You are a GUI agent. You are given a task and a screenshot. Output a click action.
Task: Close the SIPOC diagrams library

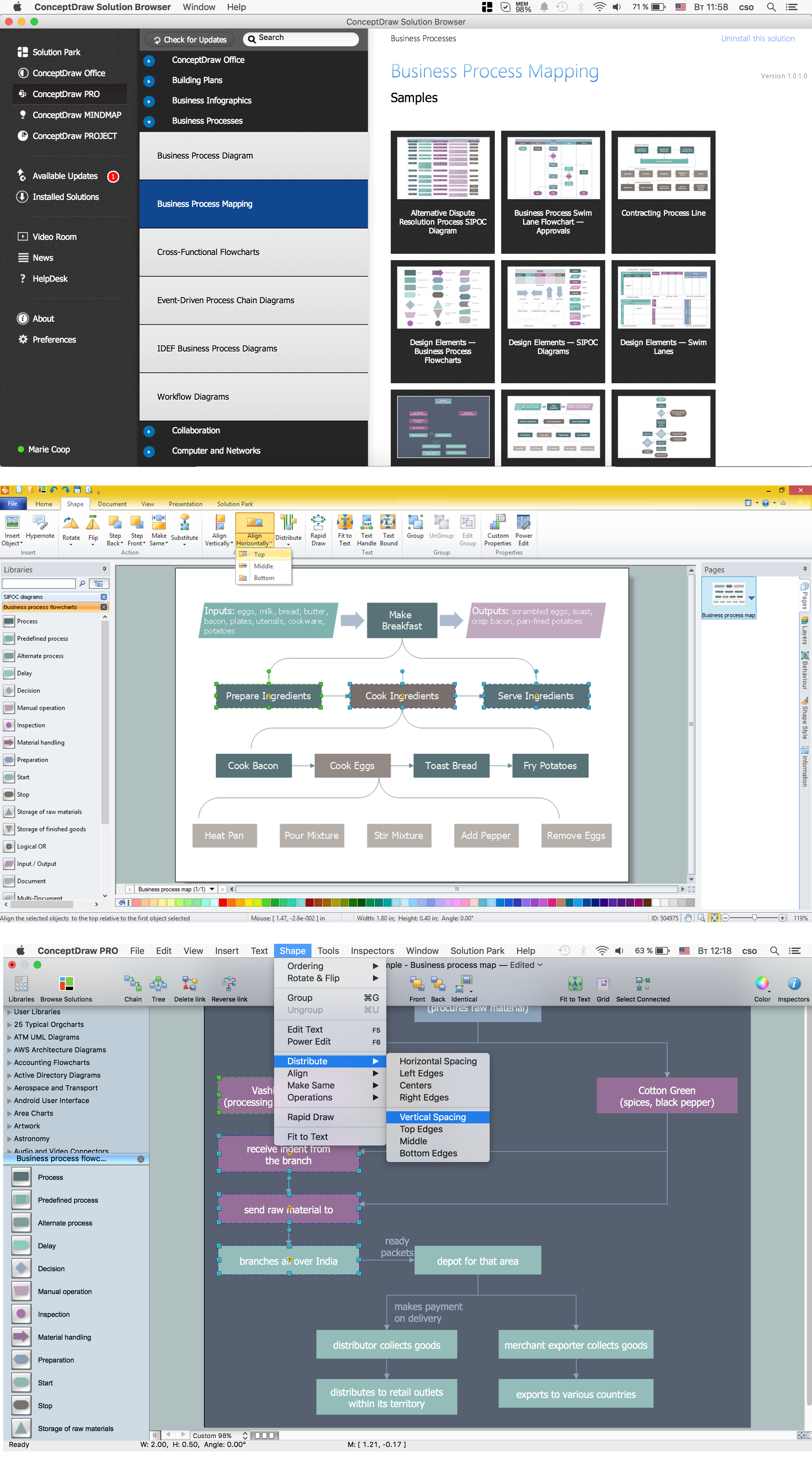coord(103,596)
